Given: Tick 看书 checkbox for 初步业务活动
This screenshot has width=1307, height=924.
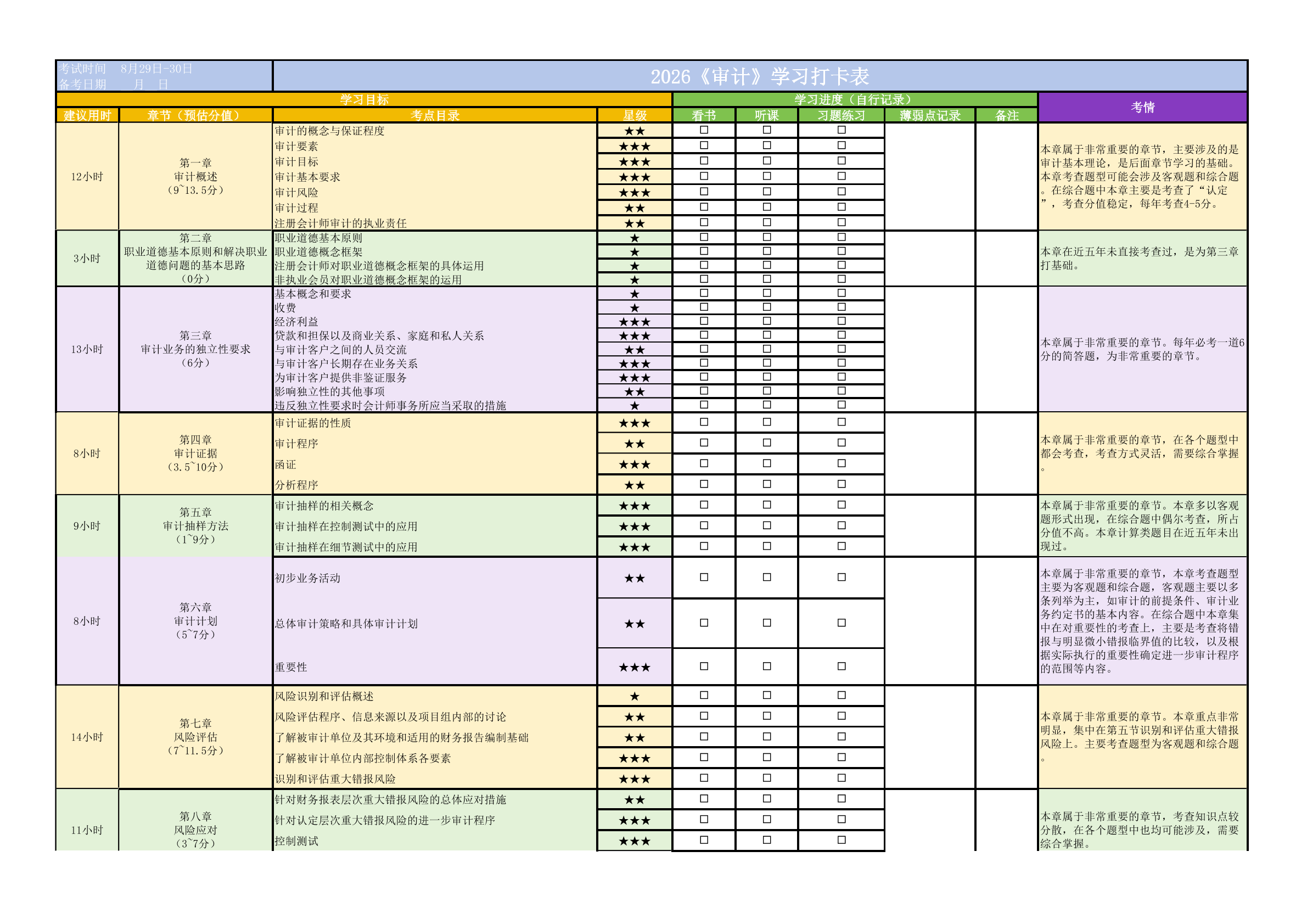Looking at the screenshot, I should [704, 577].
